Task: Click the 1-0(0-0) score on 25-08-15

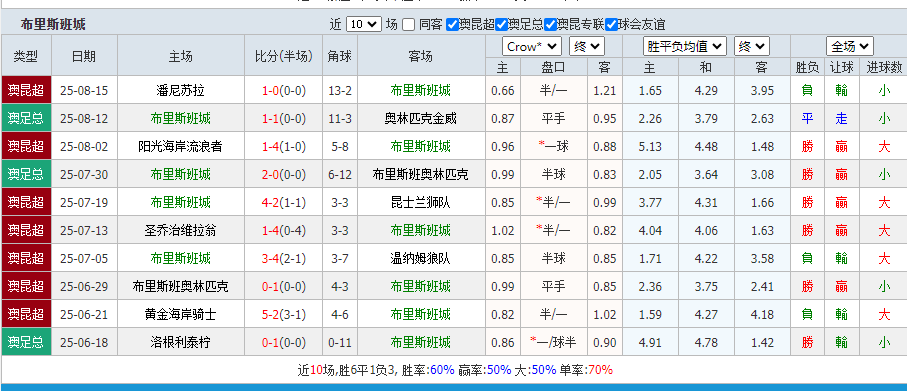Action: click(x=283, y=91)
